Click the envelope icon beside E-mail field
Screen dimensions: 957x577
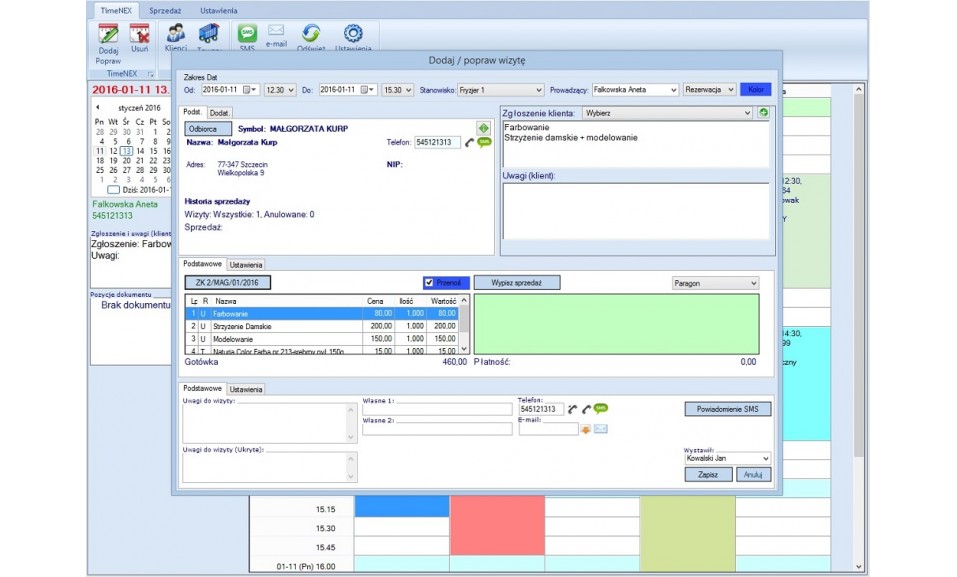[601, 429]
